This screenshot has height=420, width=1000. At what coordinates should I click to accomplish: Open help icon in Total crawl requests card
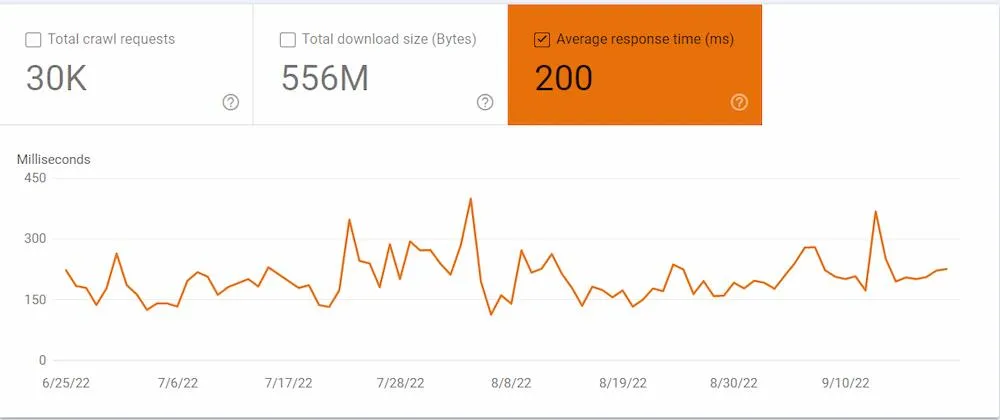231,102
